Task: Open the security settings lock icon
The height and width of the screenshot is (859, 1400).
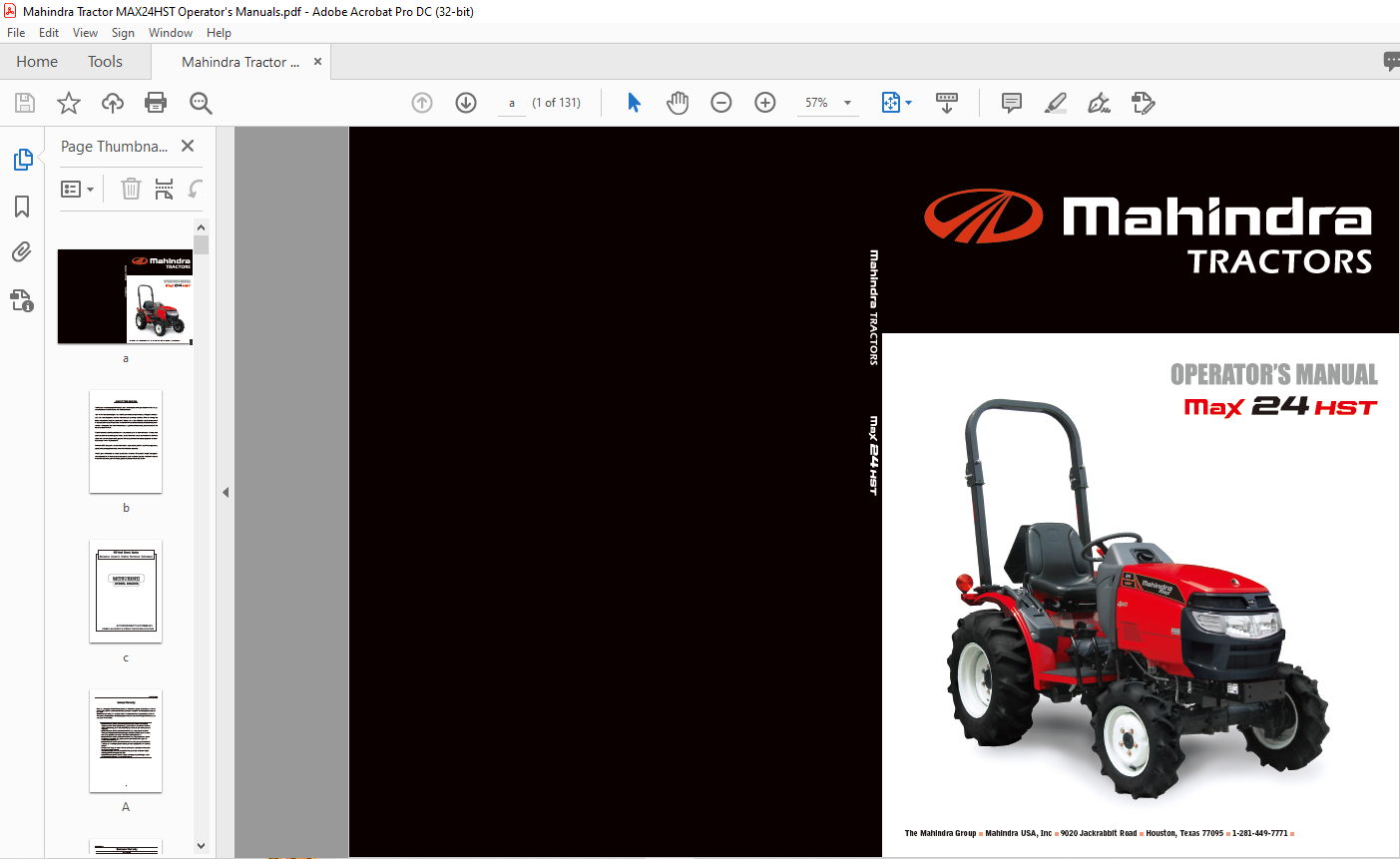Action: coord(22,299)
